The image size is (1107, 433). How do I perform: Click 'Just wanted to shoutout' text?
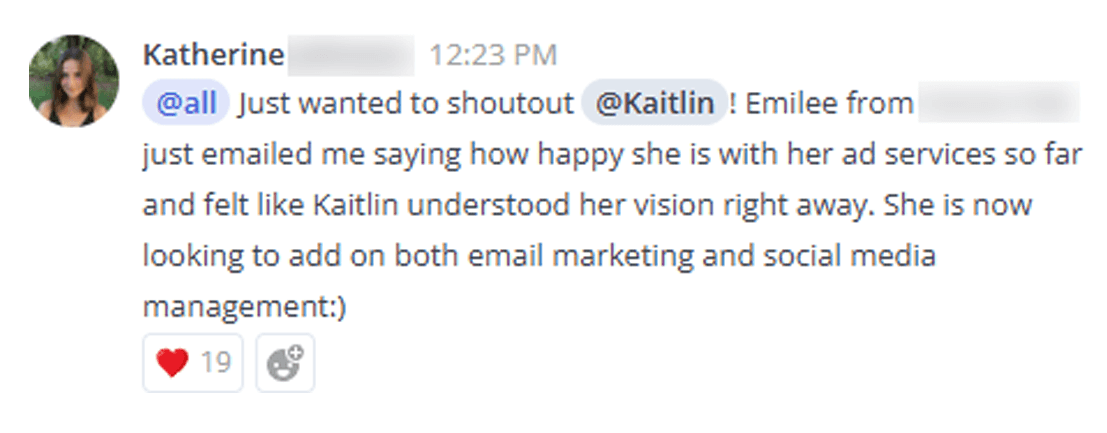click(x=407, y=104)
